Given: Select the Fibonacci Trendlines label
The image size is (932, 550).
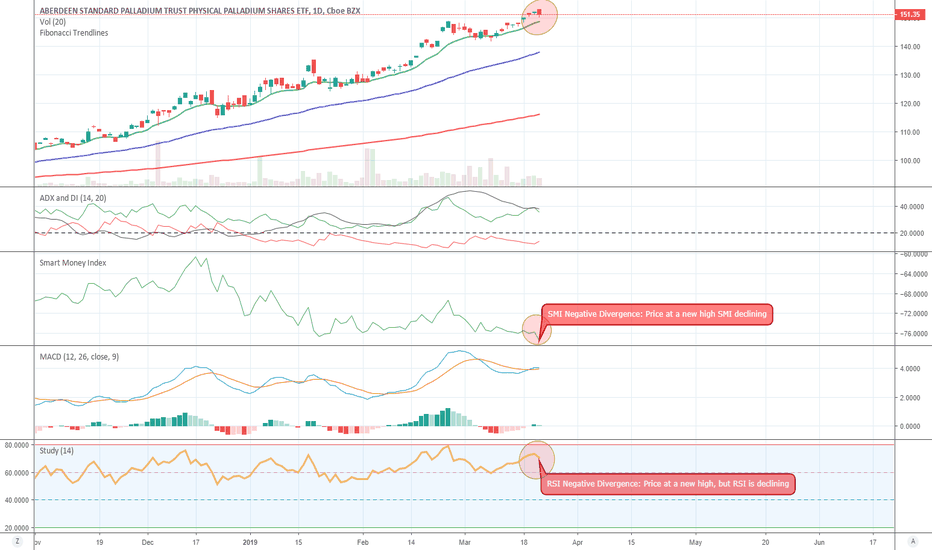Looking at the screenshot, I should (74, 33).
